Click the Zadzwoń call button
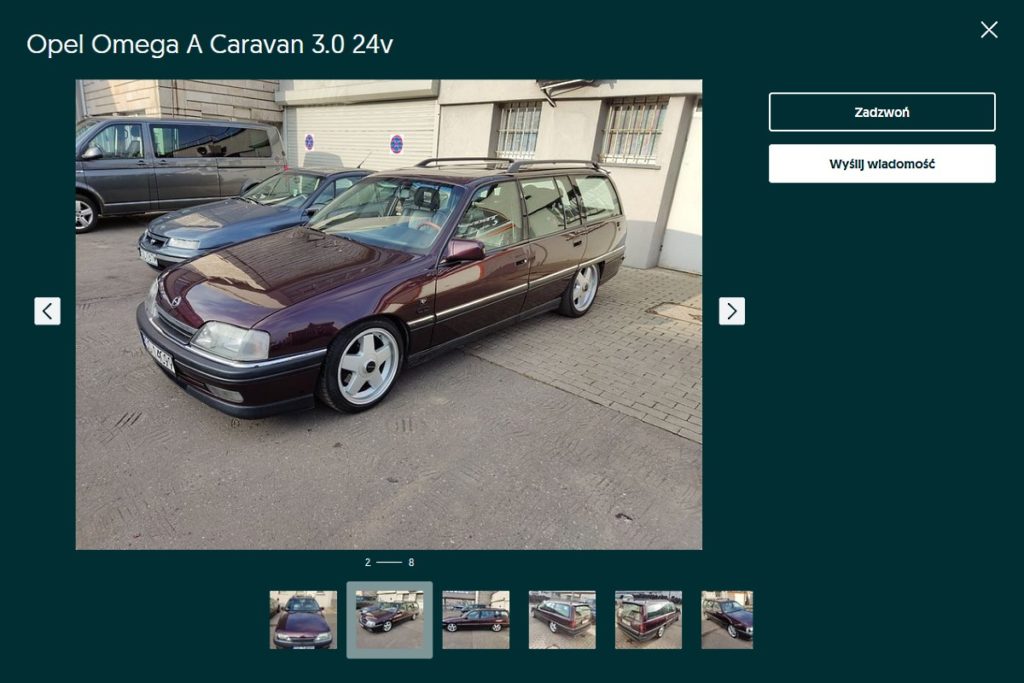Screen dimensions: 1024x683 tap(882, 112)
